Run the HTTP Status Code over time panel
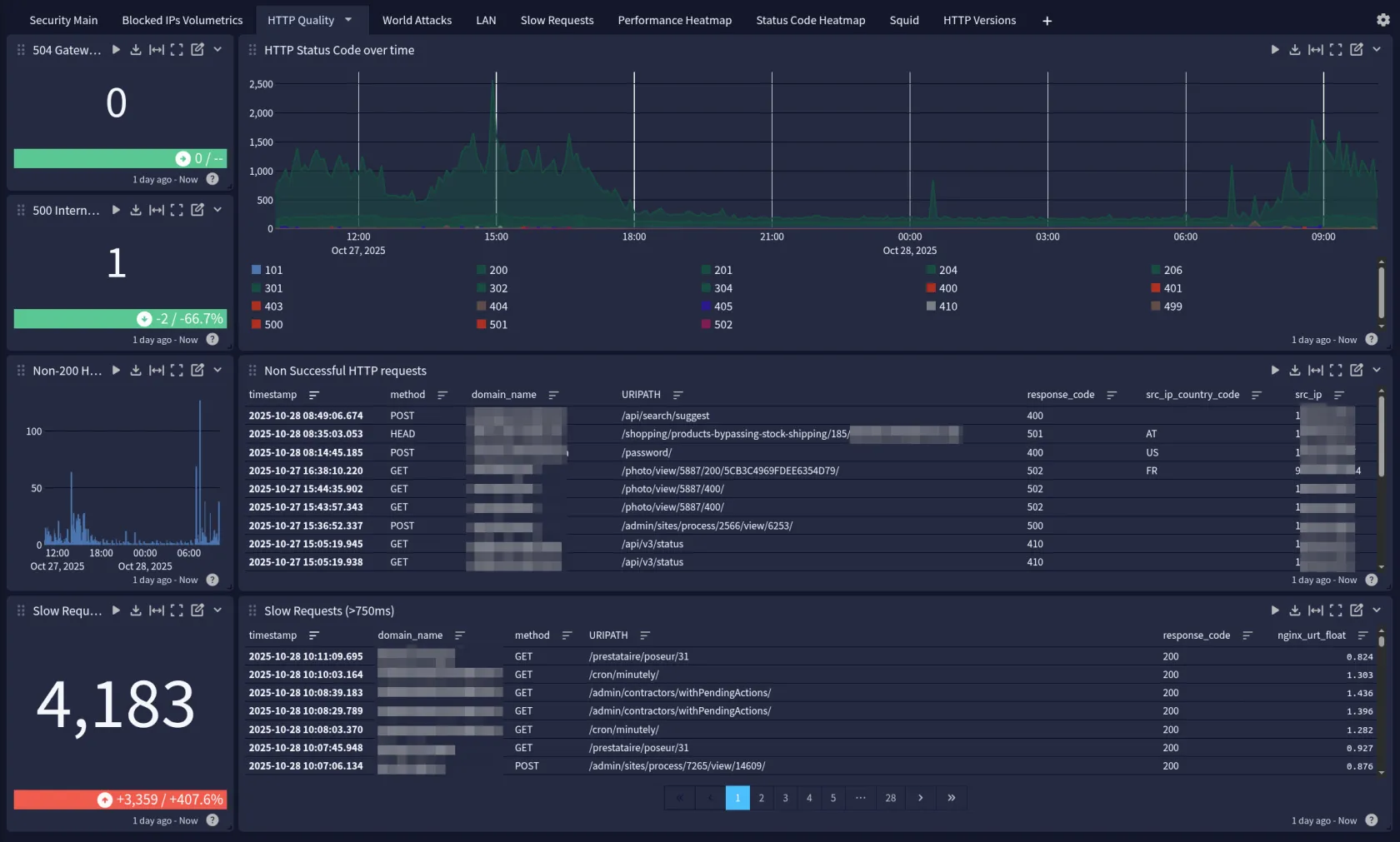This screenshot has height=842, width=1400. coord(1274,50)
